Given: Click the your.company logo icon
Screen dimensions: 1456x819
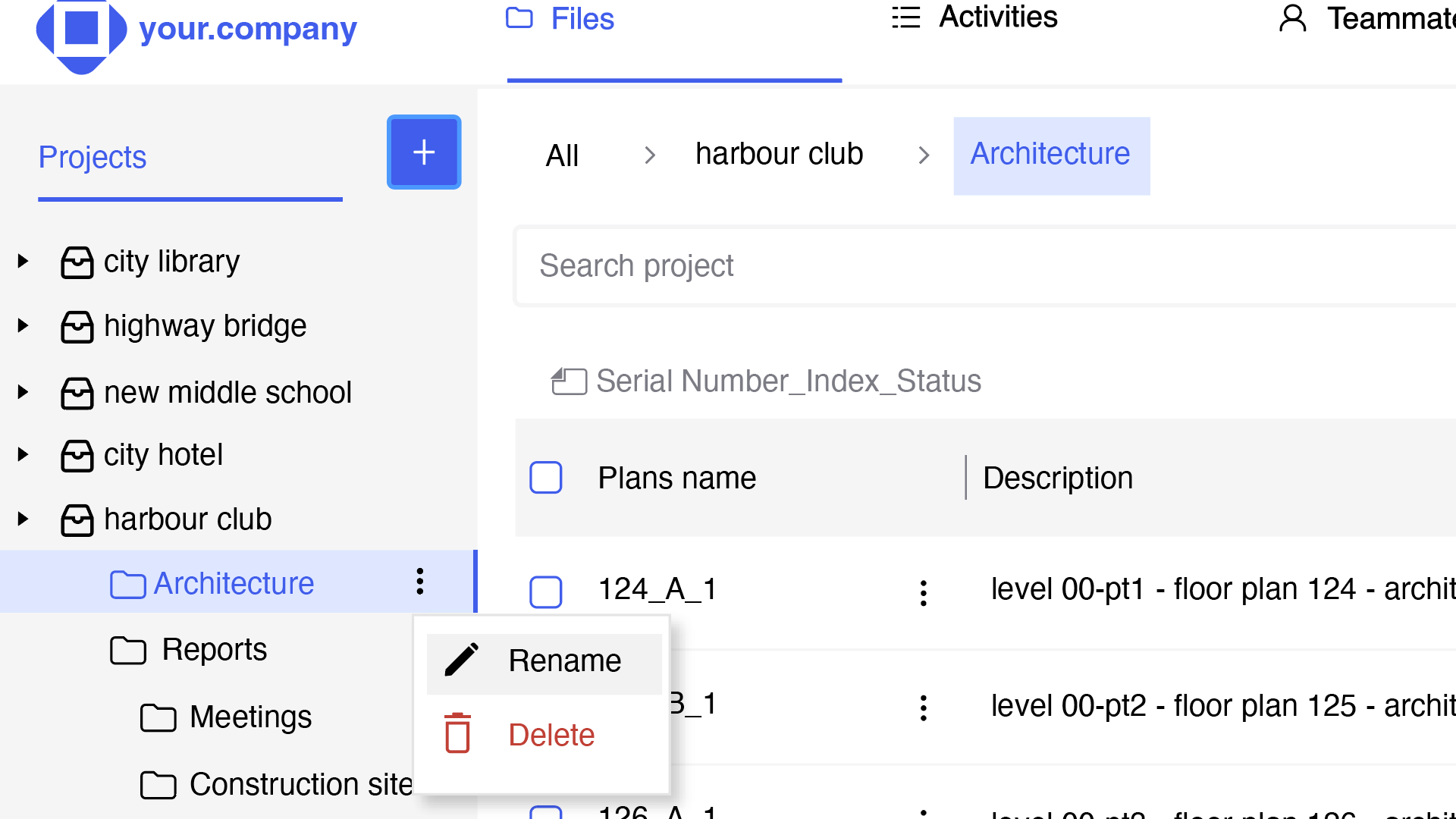Looking at the screenshot, I should [81, 34].
